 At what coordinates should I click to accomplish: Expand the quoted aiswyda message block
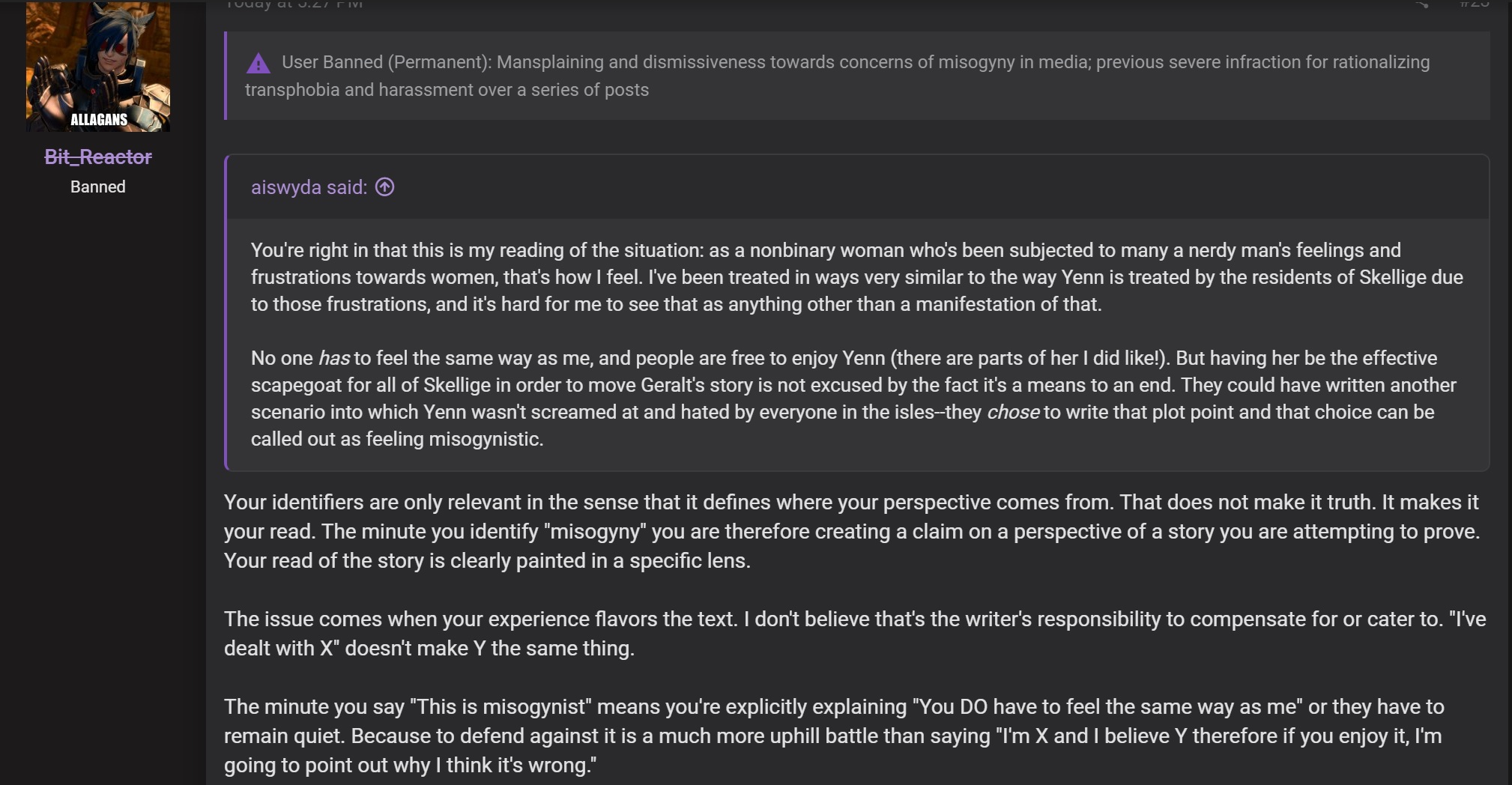click(x=857, y=313)
